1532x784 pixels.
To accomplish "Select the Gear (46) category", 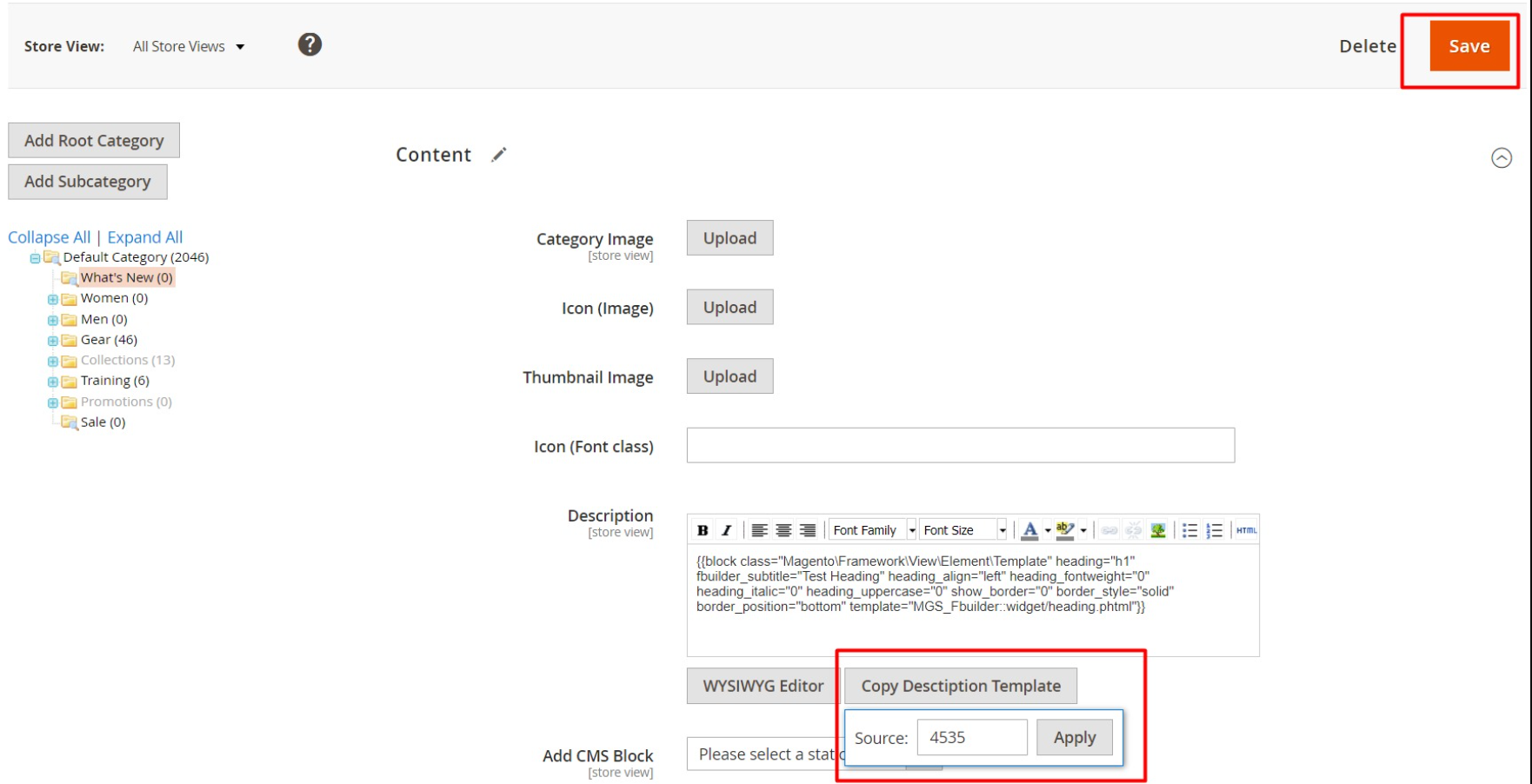I will coord(109,340).
